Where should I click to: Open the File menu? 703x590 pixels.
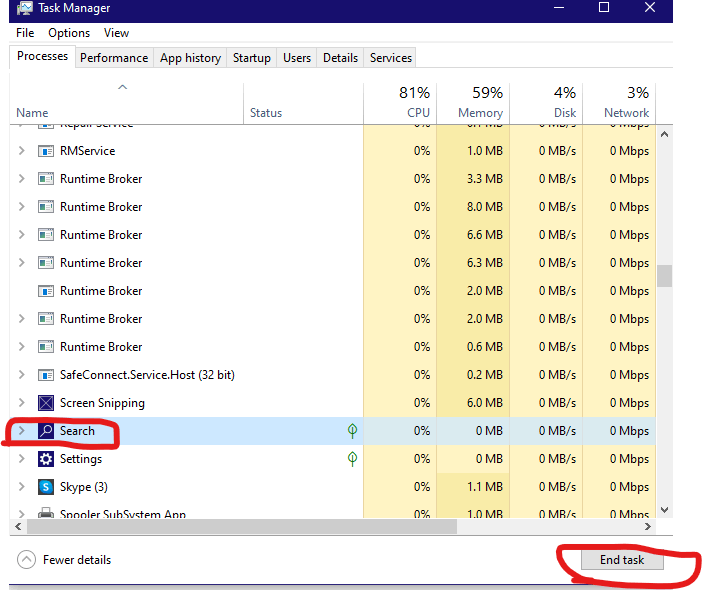[25, 33]
